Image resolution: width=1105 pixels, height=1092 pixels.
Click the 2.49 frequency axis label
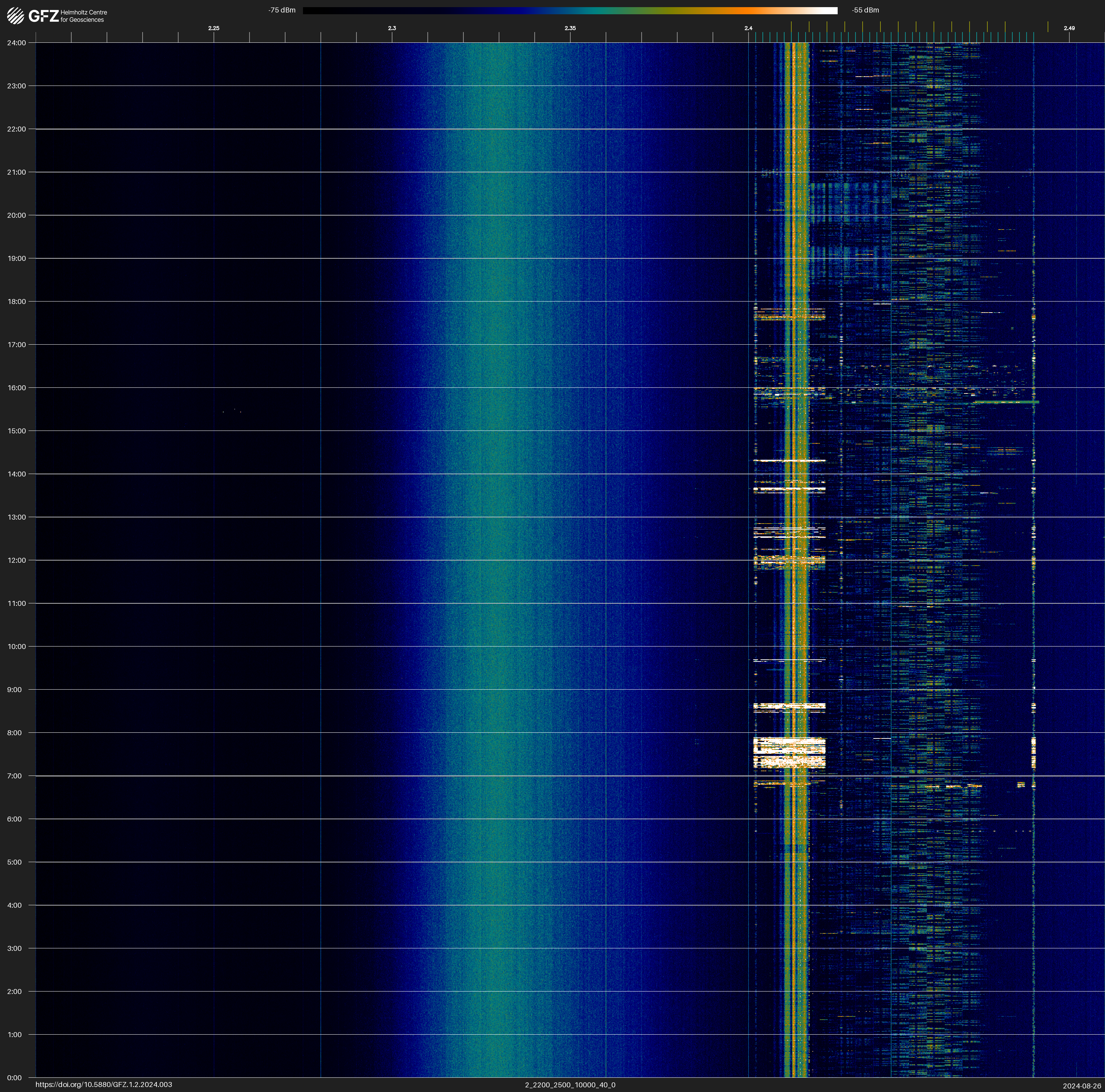pyautogui.click(x=1068, y=28)
